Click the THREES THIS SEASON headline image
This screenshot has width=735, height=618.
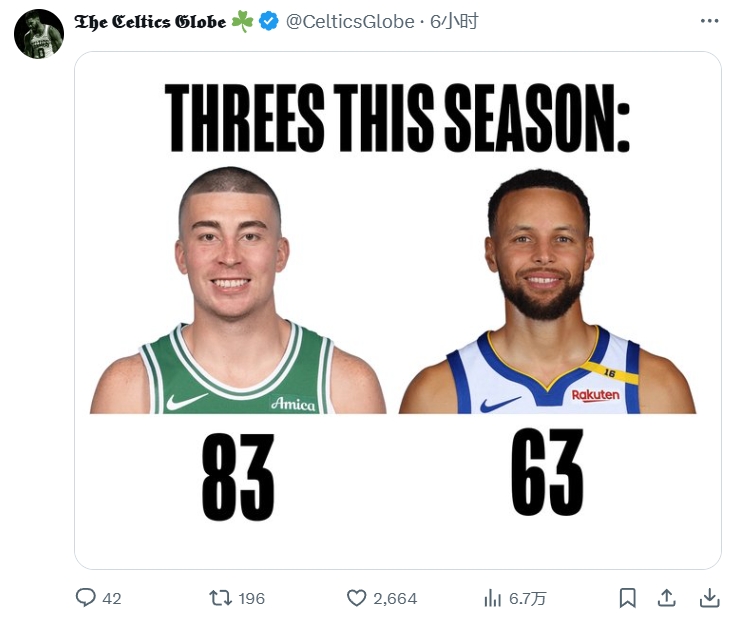pyautogui.click(x=397, y=117)
